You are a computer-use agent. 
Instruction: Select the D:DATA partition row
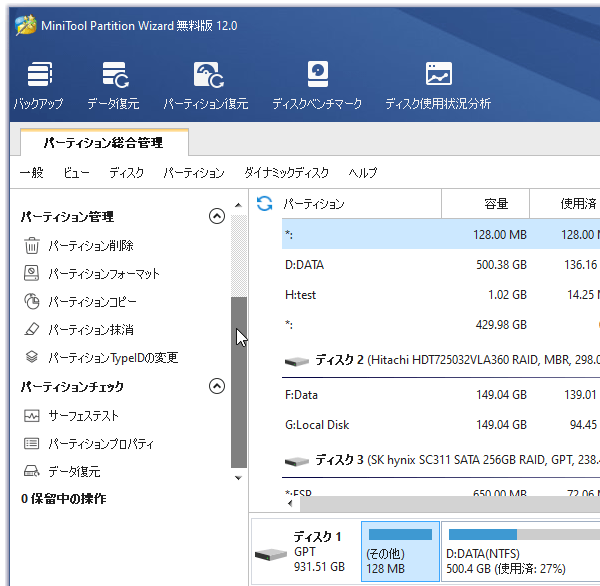click(x=441, y=264)
